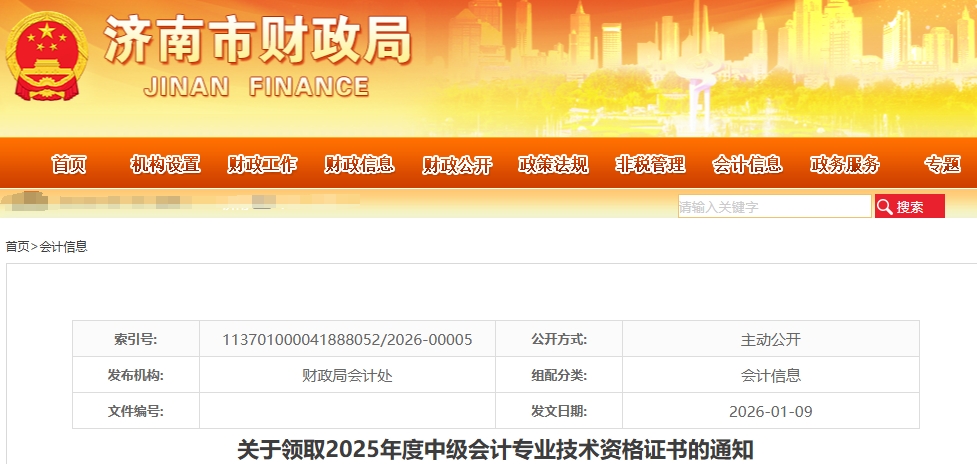Screen dimensions: 977x464
Task: Click the red 搜索 search button
Action: [910, 206]
